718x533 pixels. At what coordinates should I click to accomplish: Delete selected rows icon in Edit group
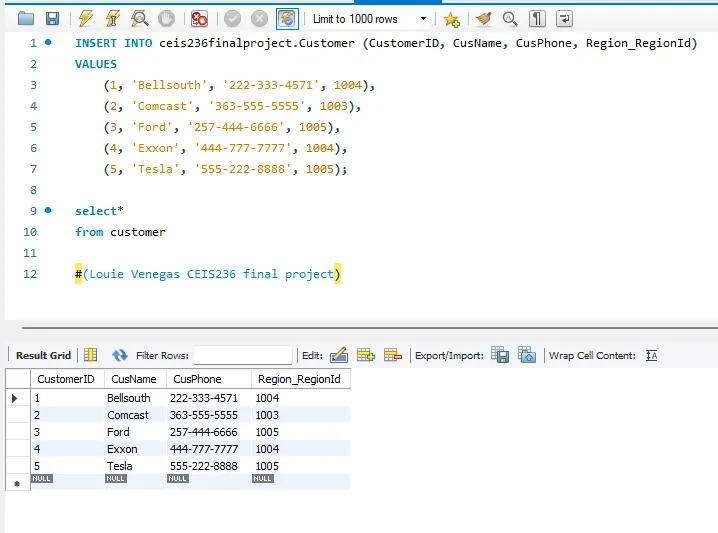[x=393, y=355]
